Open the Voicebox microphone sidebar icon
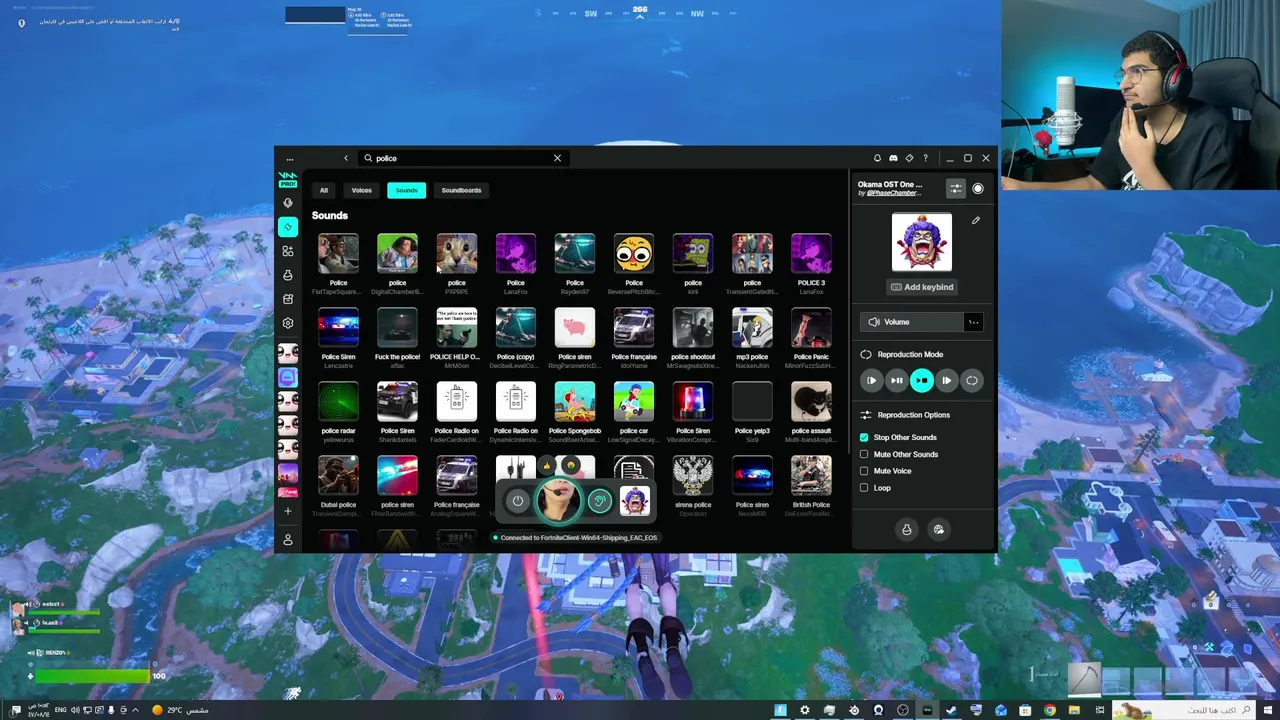The height and width of the screenshot is (720, 1280). point(288,203)
